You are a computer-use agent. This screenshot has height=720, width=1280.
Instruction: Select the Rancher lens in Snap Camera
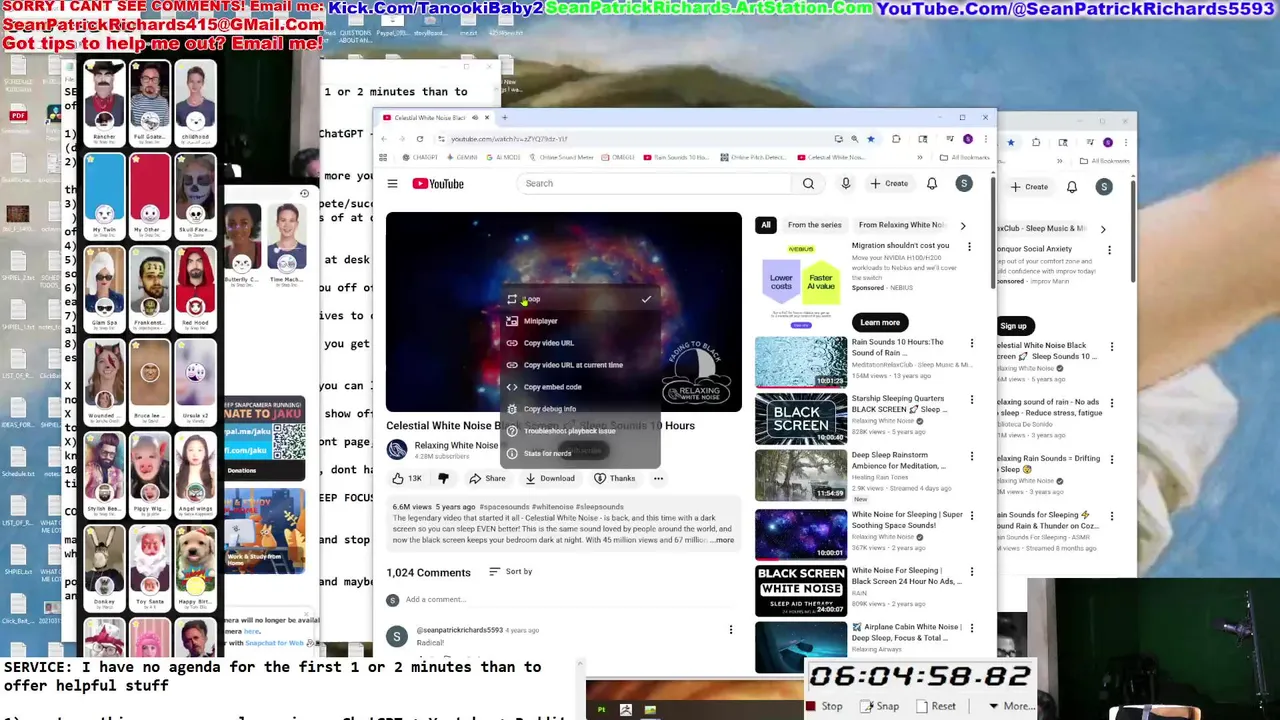coord(104,102)
